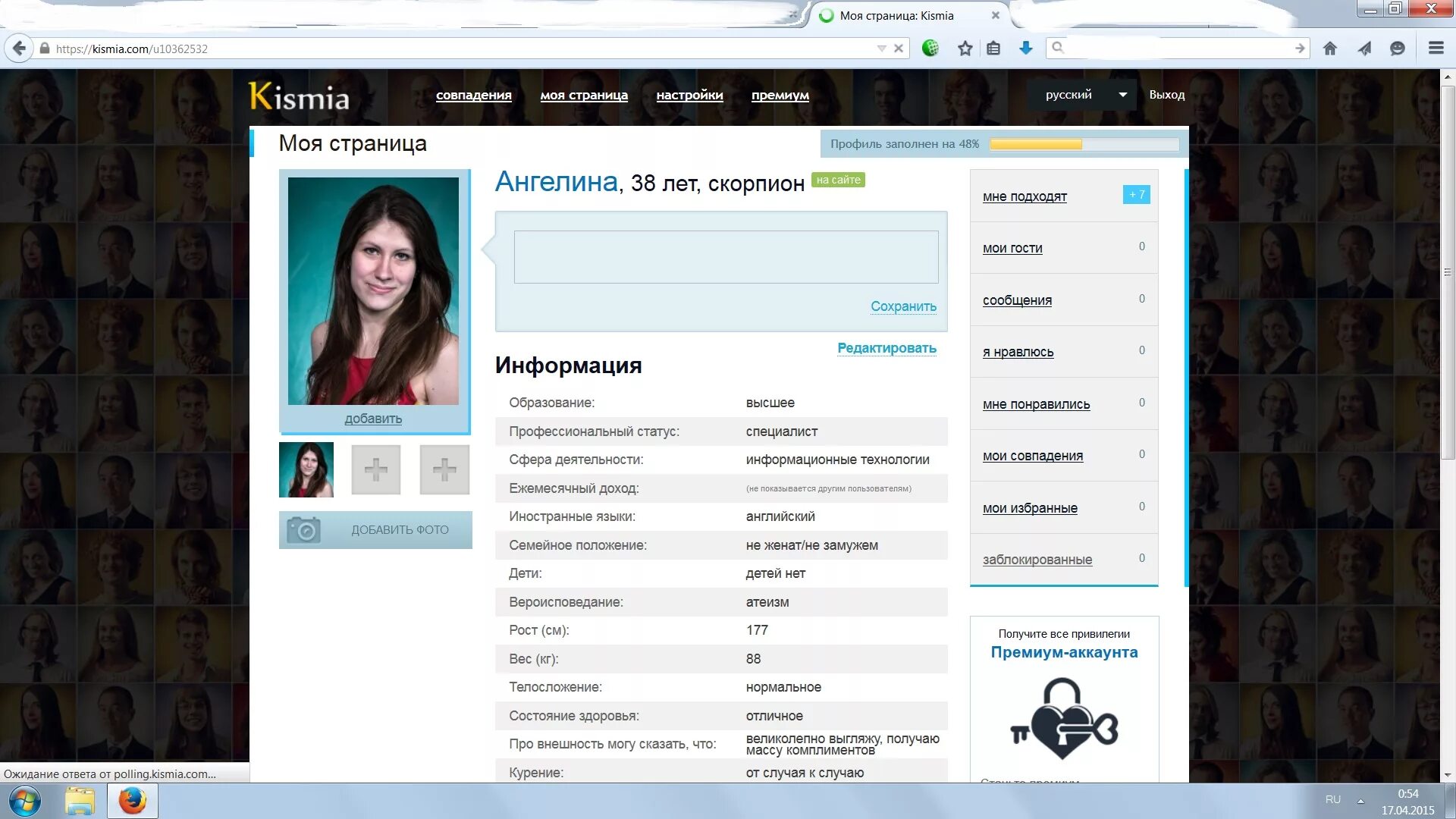Click 'добавить' under the profile photo

(x=373, y=419)
